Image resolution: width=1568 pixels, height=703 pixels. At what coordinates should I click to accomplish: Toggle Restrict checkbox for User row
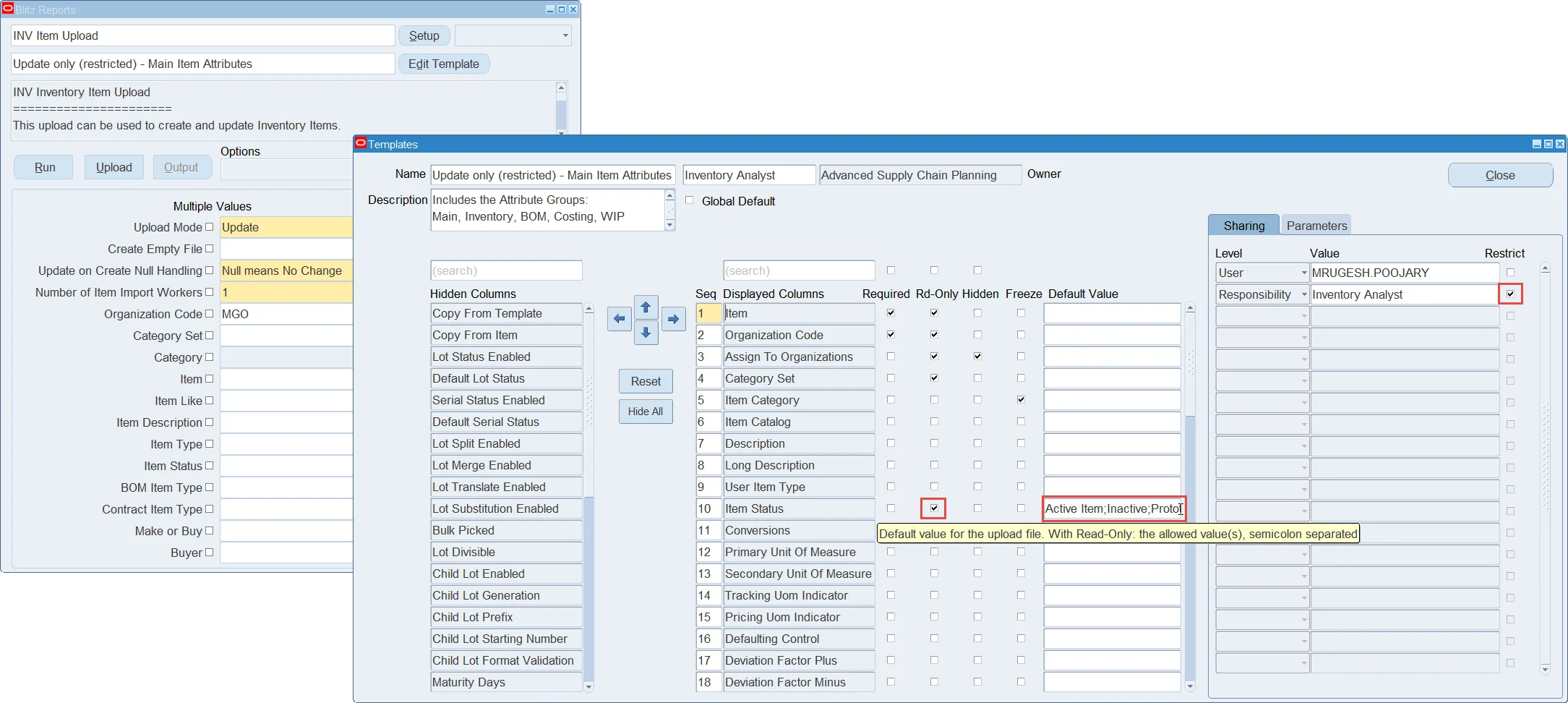click(x=1510, y=273)
